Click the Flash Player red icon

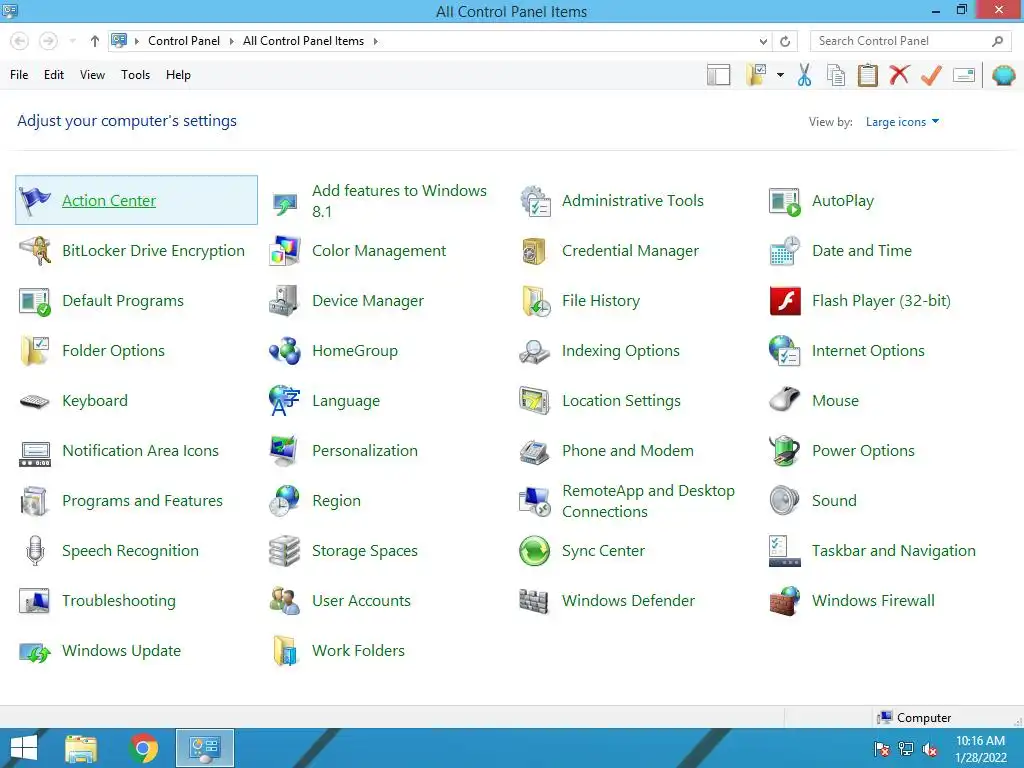(x=785, y=301)
